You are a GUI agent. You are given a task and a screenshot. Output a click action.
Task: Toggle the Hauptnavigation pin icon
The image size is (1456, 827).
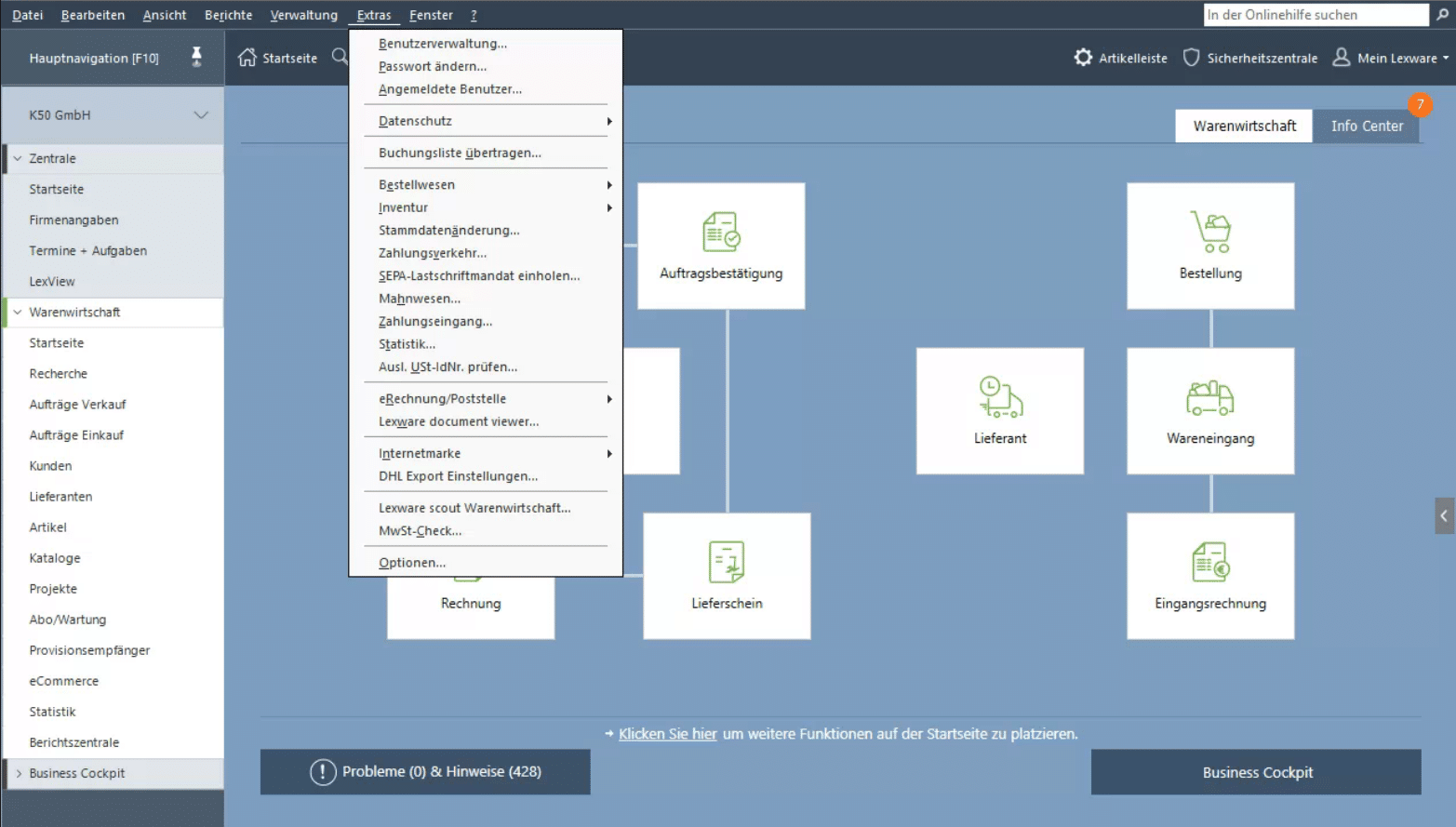(196, 58)
